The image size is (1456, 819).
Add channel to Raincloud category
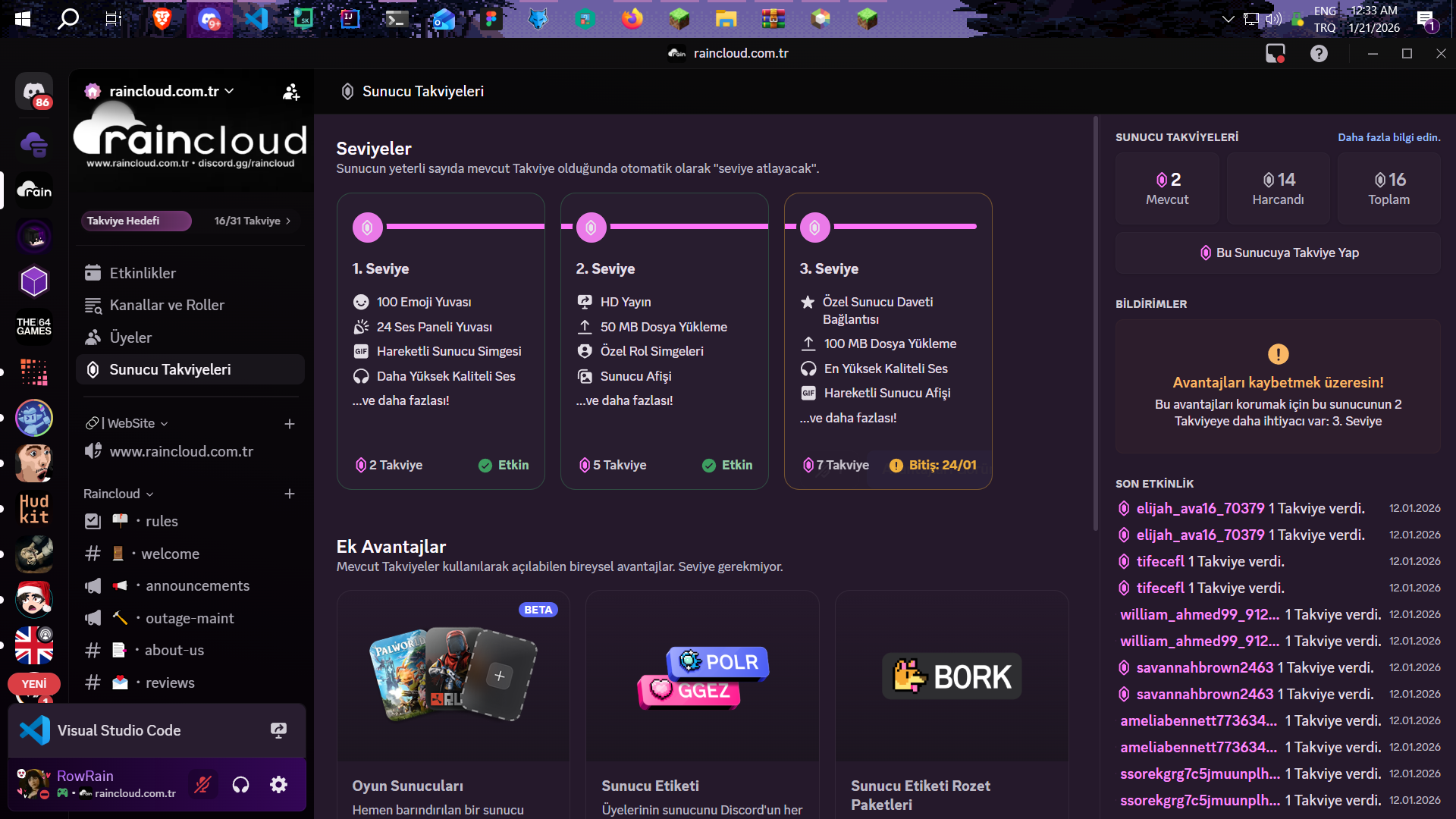click(x=289, y=494)
